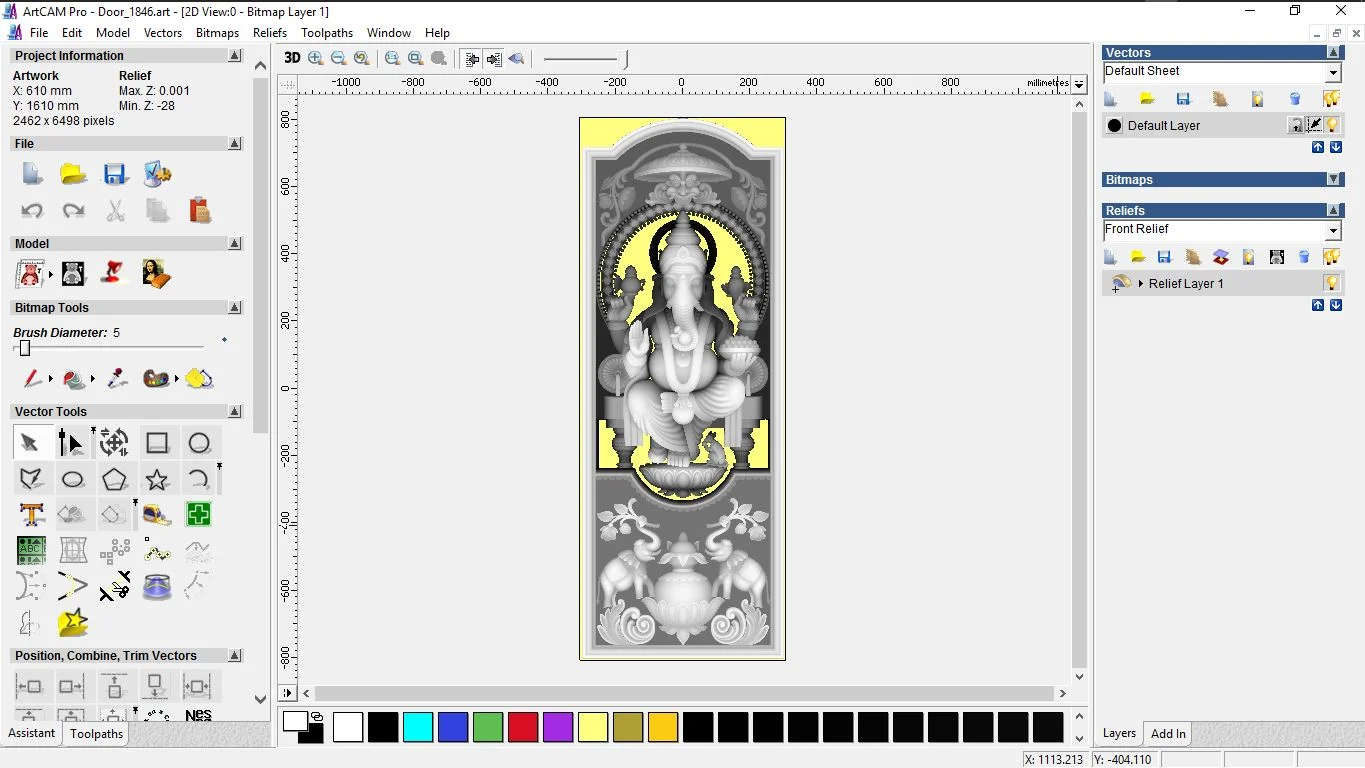
Task: Toggle the lock on Default Layer
Action: (x=1296, y=125)
